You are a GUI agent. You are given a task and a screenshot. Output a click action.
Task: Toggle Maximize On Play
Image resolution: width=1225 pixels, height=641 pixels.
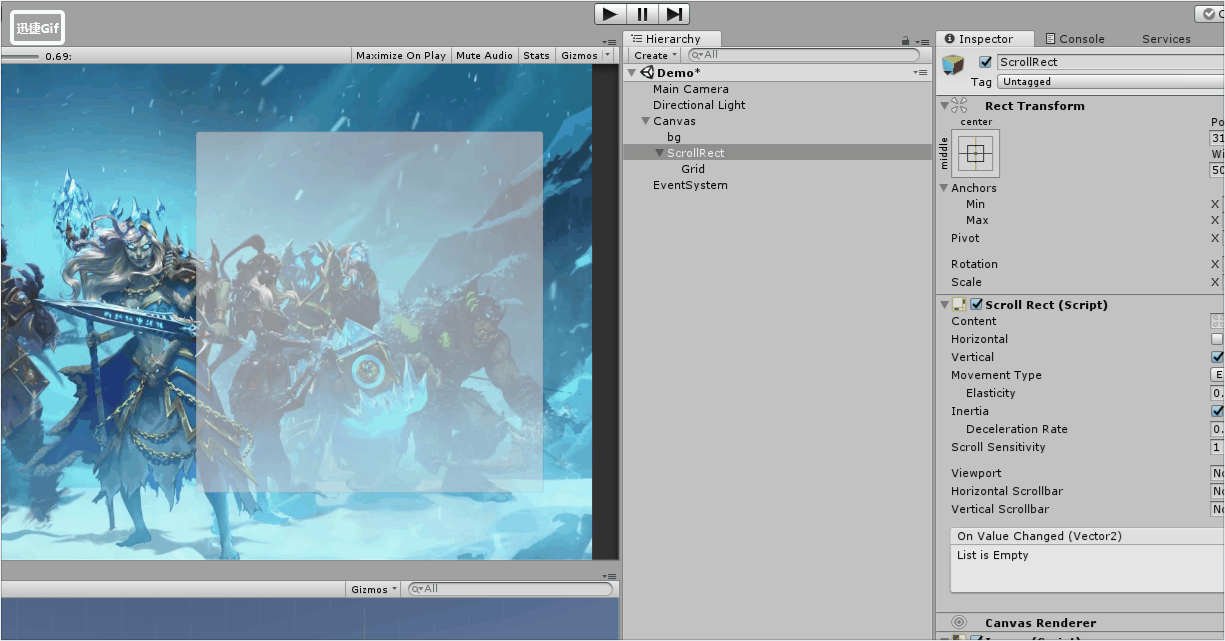401,56
